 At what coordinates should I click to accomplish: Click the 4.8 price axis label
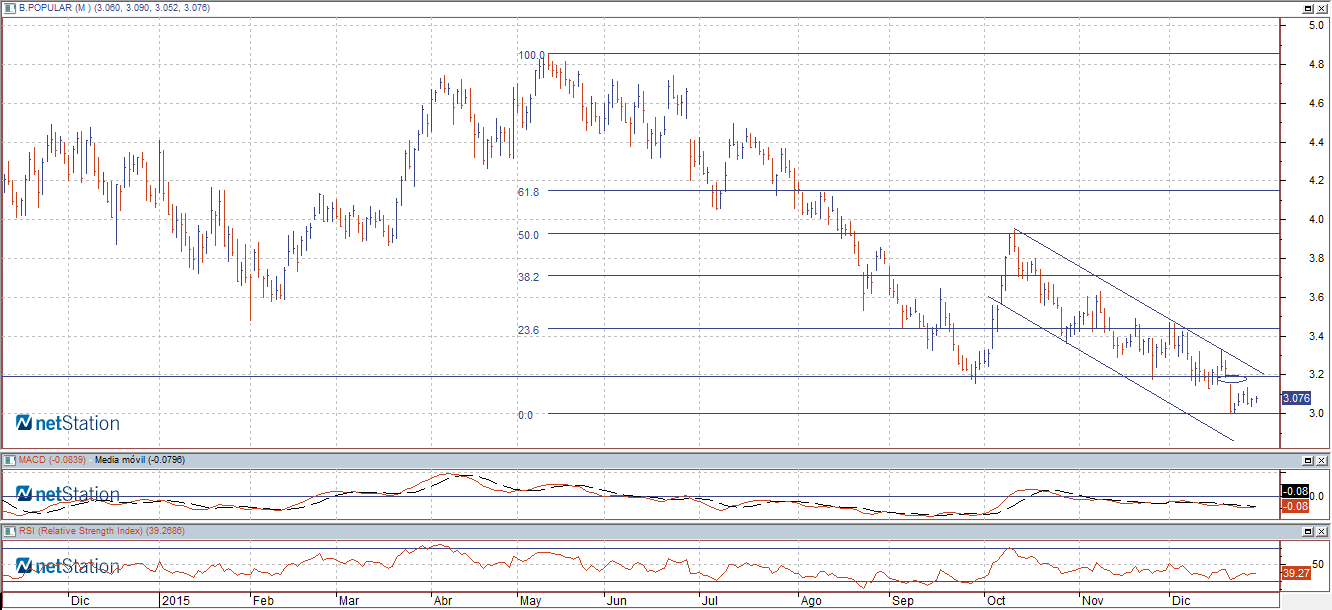click(1317, 65)
